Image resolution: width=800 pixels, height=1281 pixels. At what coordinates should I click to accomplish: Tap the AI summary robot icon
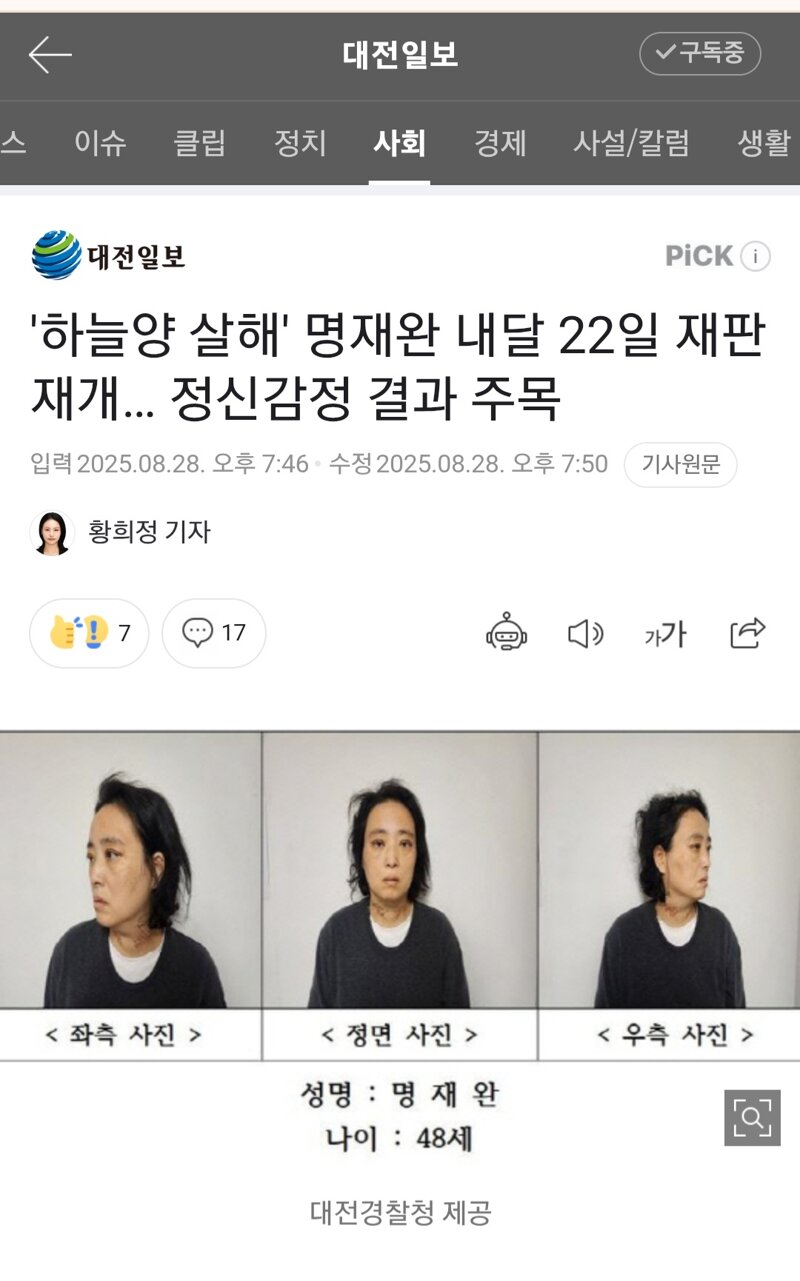tap(507, 633)
